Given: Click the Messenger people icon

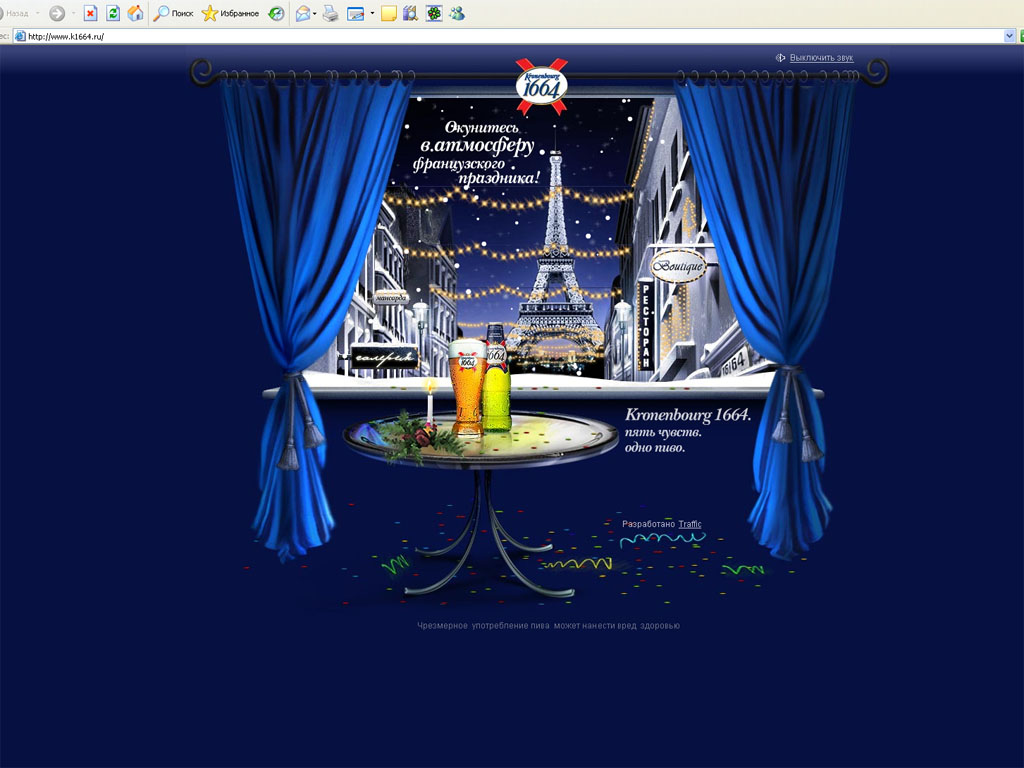Looking at the screenshot, I should coord(457,13).
